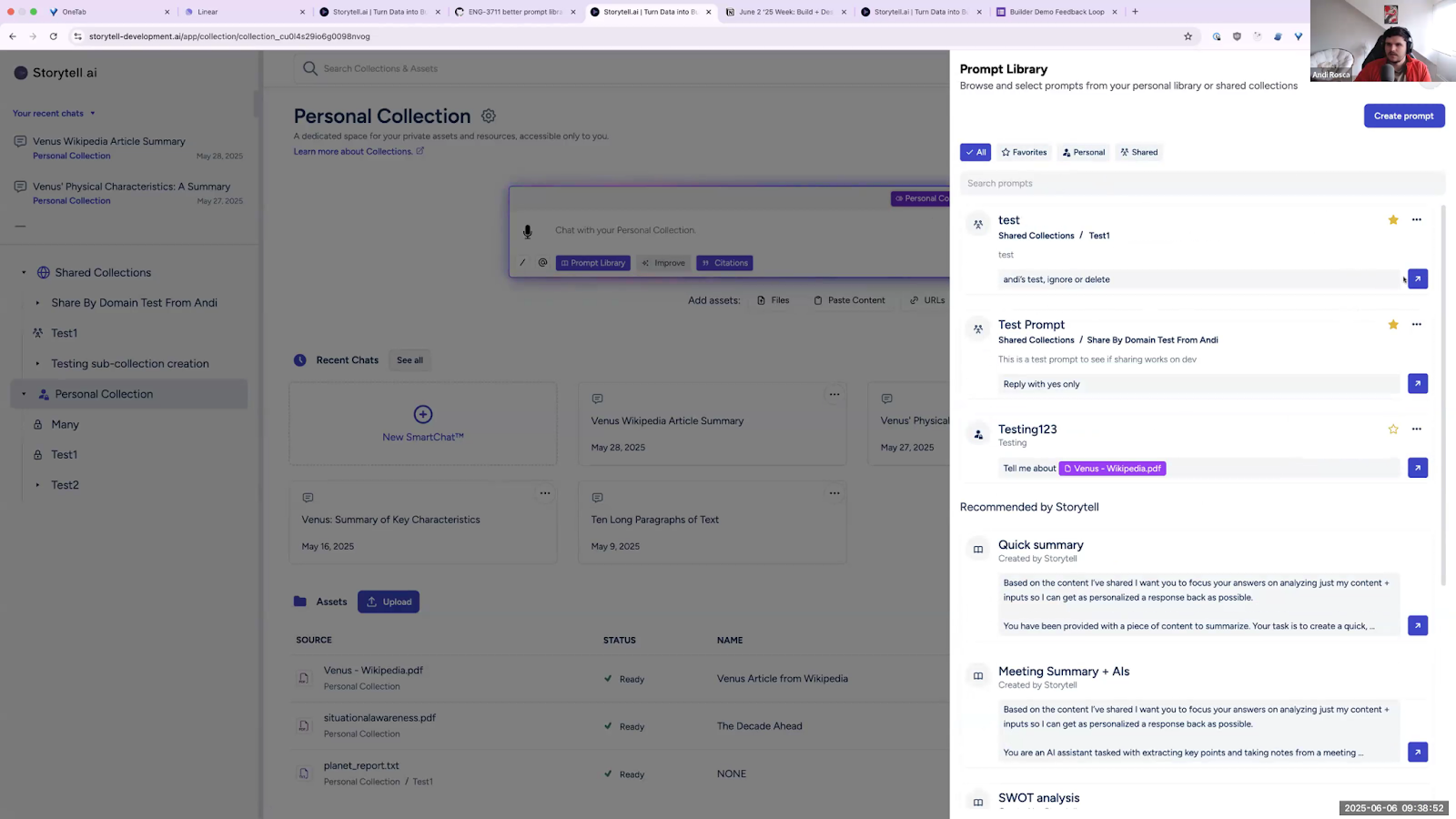Image resolution: width=1456 pixels, height=819 pixels.
Task: Click situationalawareness.pdf file icon
Action: pyautogui.click(x=304, y=725)
